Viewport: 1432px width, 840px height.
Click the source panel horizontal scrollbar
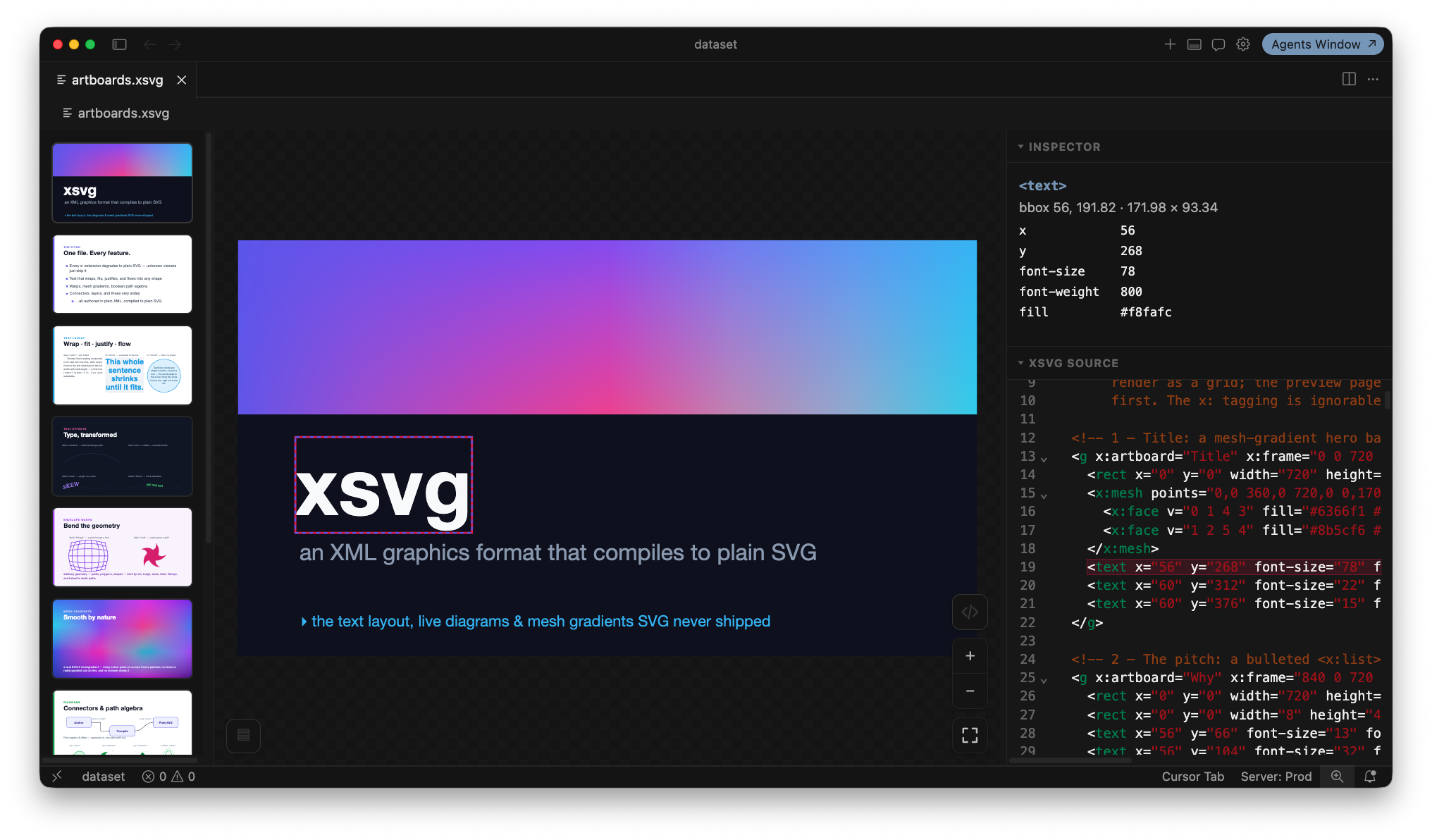(x=1070, y=760)
